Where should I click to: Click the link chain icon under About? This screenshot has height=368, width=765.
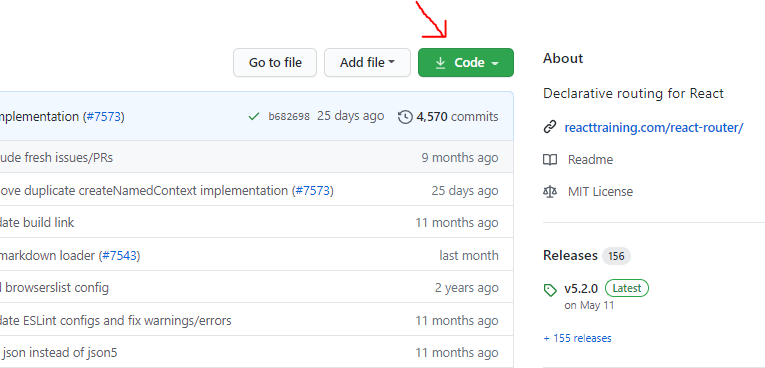pyautogui.click(x=550, y=128)
